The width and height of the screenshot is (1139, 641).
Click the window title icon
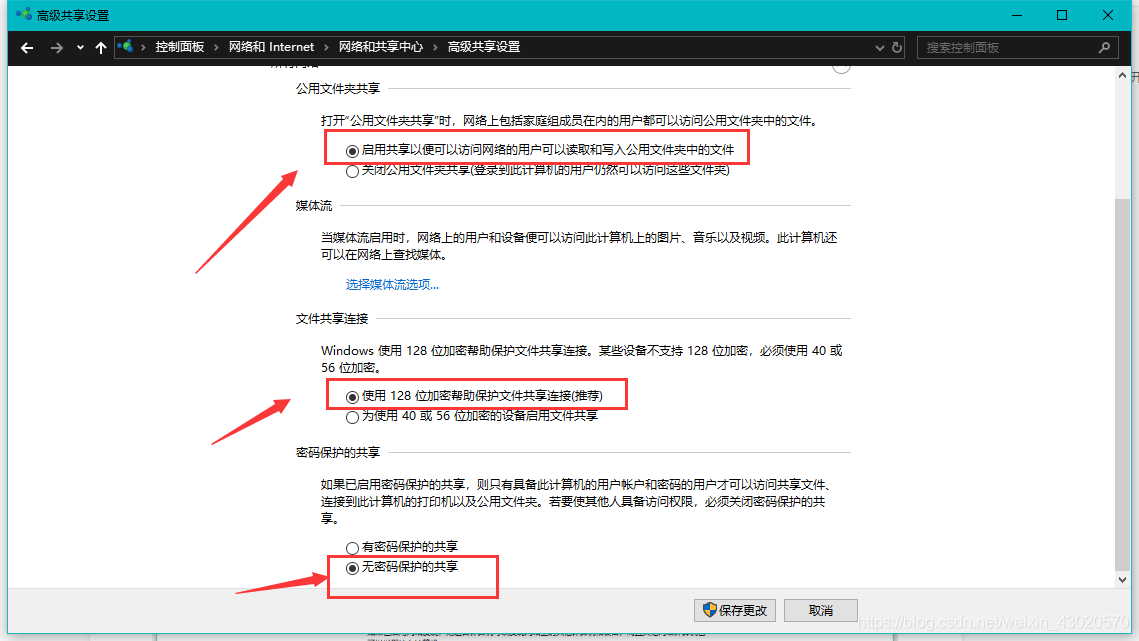(23, 15)
